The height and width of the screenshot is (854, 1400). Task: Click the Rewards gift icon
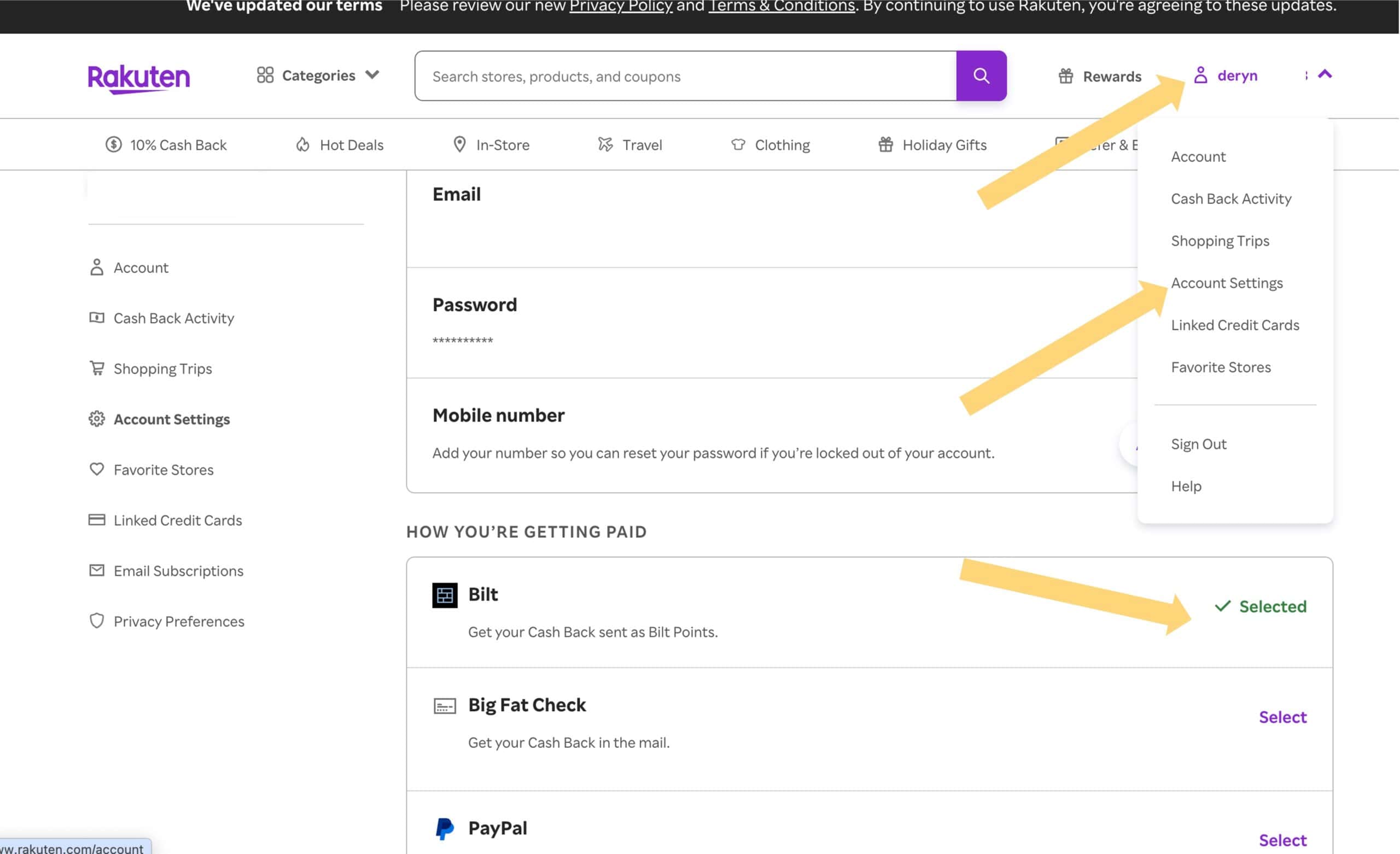tap(1065, 76)
